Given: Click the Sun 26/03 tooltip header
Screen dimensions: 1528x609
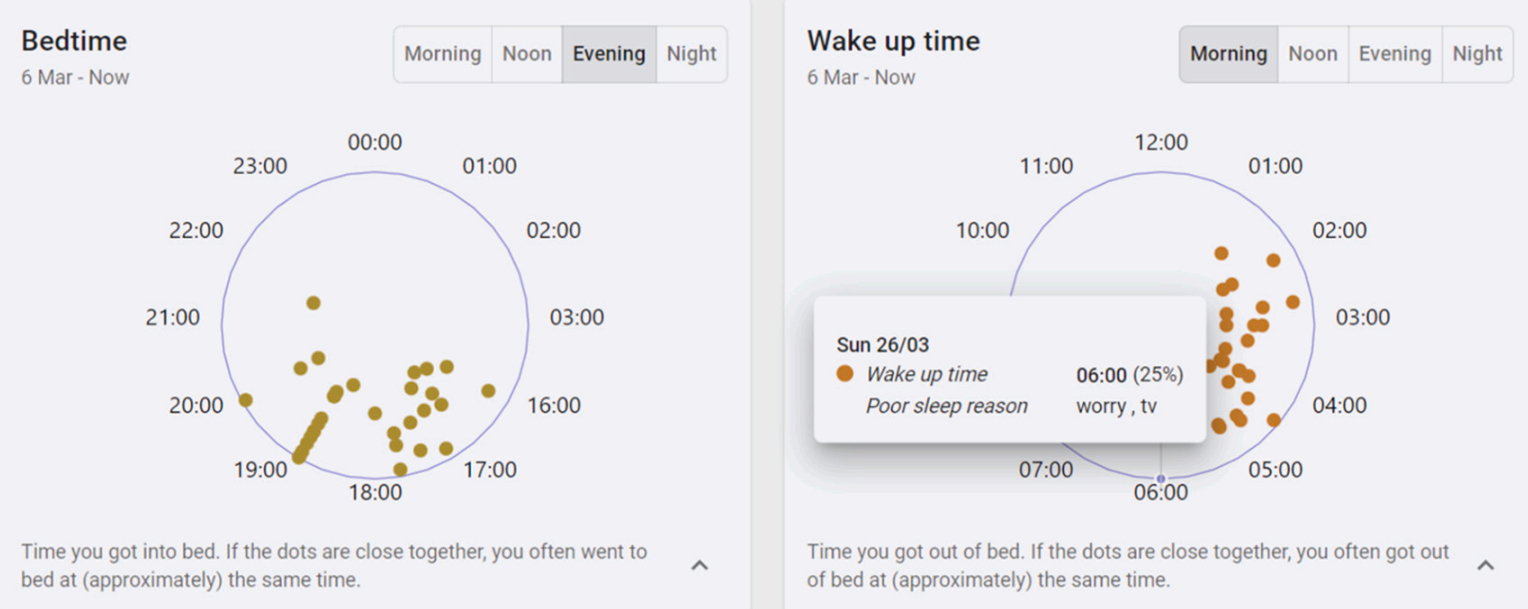Looking at the screenshot, I should 883,345.
